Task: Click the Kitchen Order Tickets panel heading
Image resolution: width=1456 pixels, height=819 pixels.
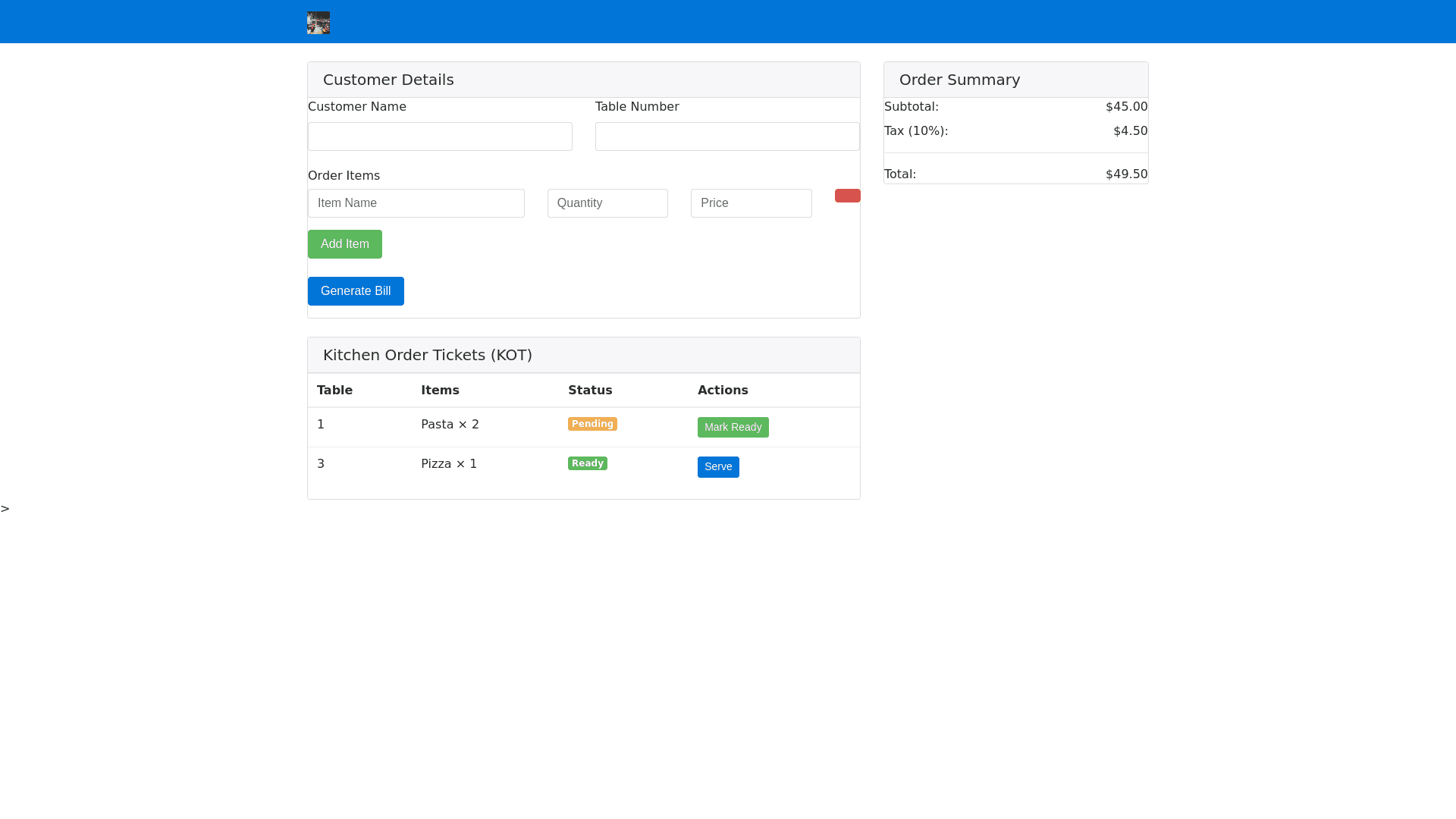Action: 428,355
